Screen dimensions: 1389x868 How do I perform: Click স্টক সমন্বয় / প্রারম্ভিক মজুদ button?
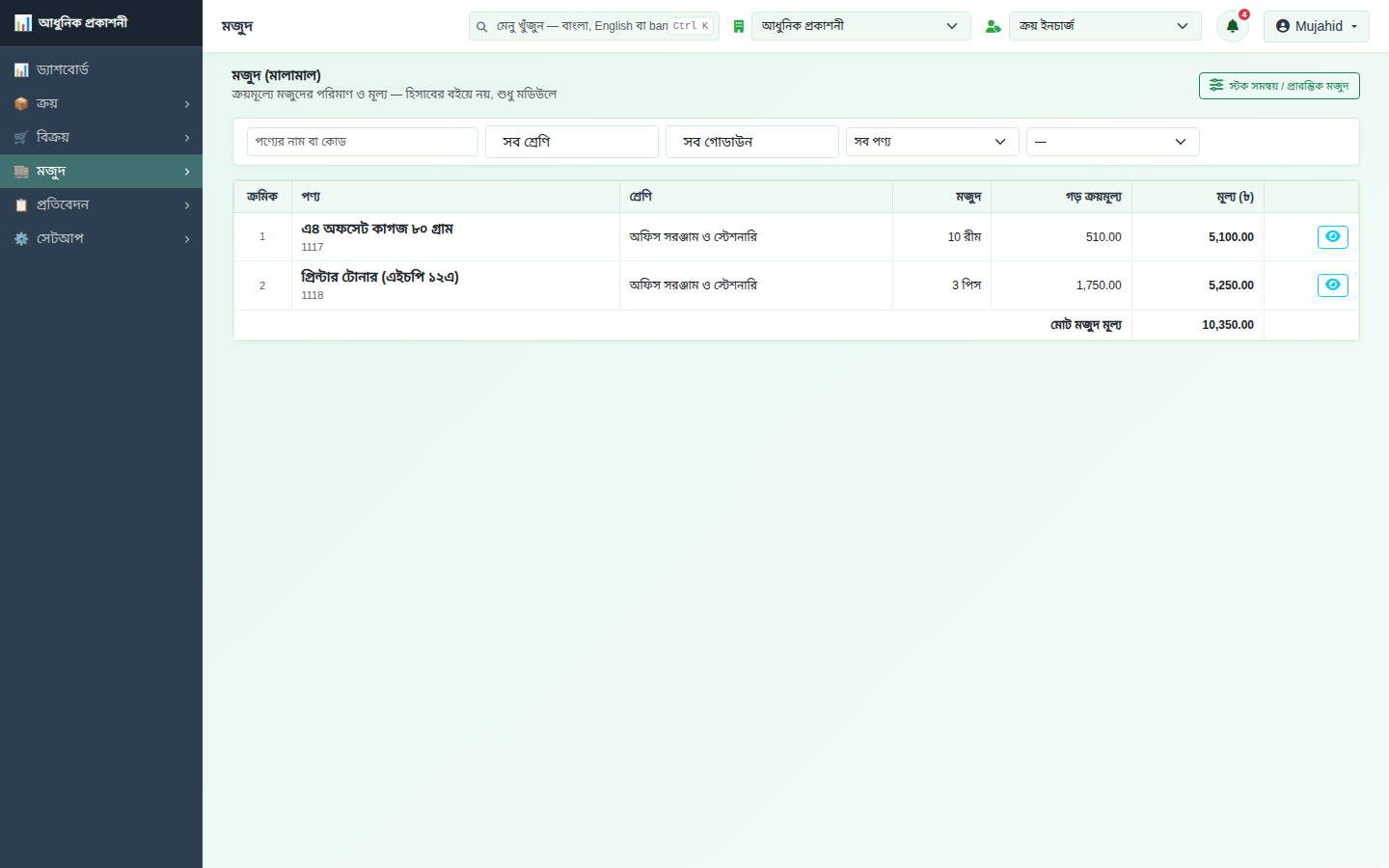1279,86
